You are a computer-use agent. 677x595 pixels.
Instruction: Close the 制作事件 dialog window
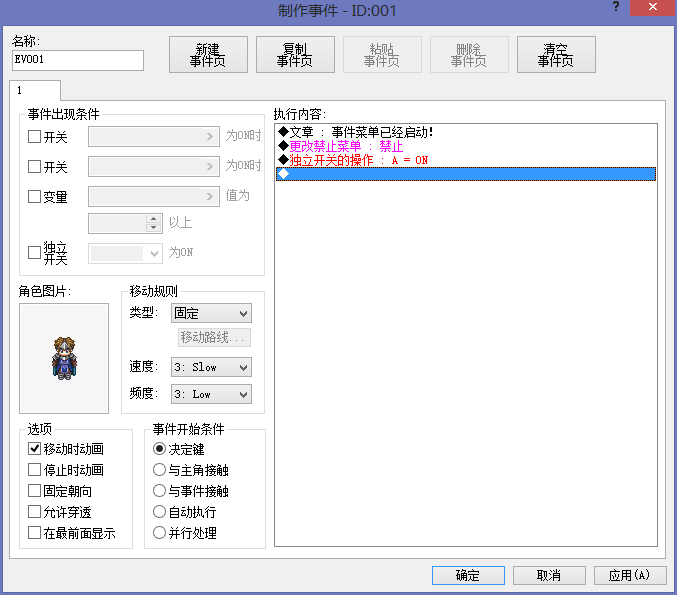tap(652, 7)
